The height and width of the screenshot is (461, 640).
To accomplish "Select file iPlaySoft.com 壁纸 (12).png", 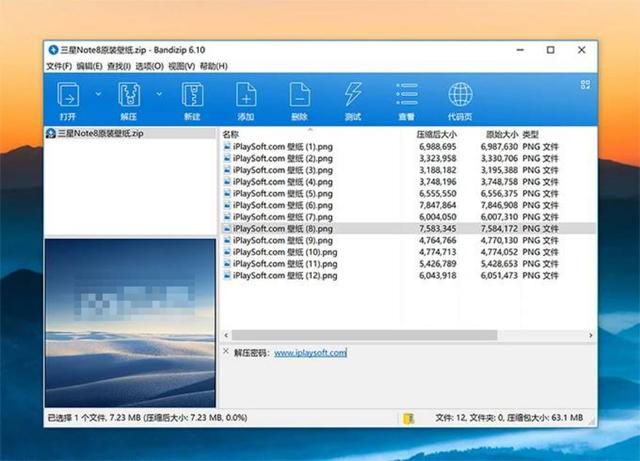I will click(285, 276).
